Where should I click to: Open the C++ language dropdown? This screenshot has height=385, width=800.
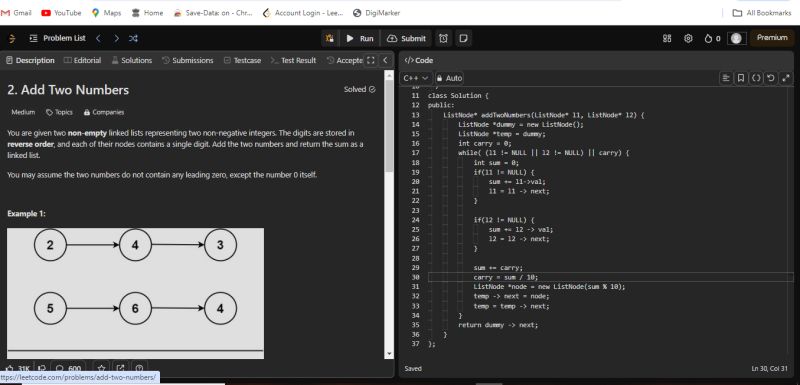416,78
